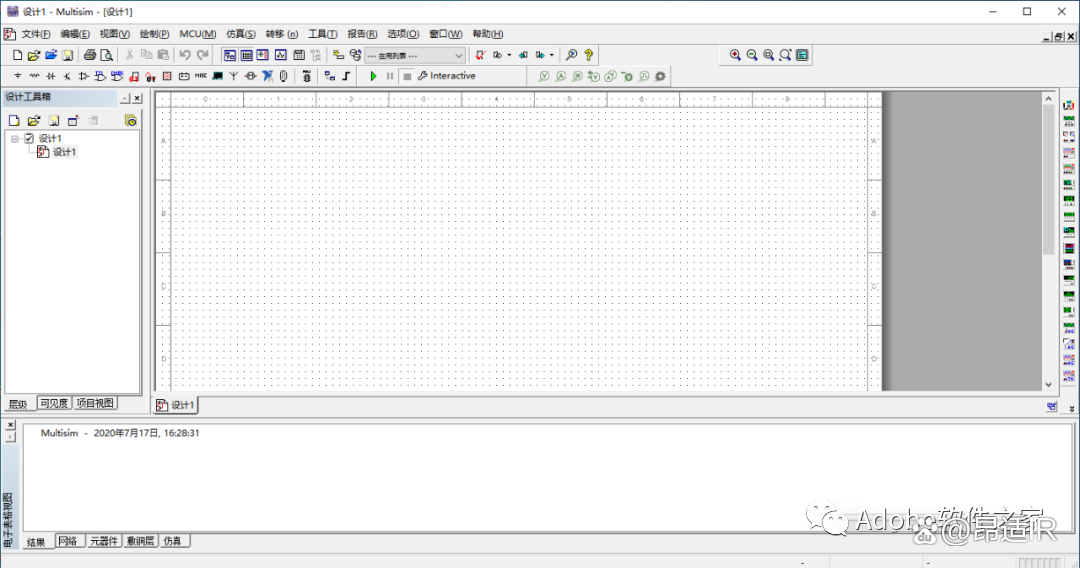The height and width of the screenshot is (568, 1080).
Task: Toggle the 设计1 checkbox in design tree
Action: [x=29, y=138]
